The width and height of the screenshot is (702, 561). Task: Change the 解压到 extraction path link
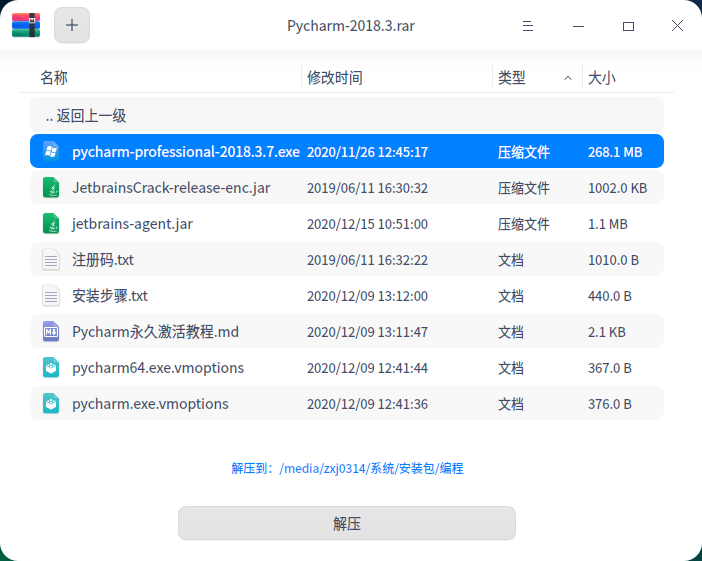347,468
